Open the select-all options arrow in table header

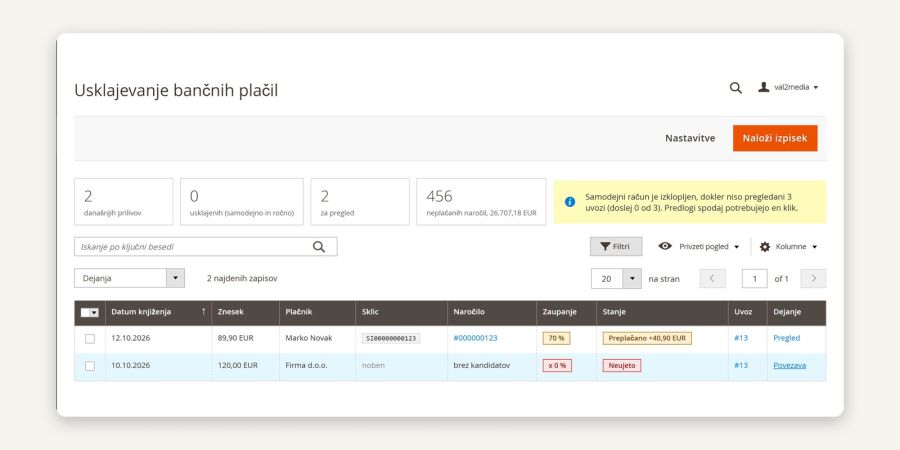(x=94, y=312)
